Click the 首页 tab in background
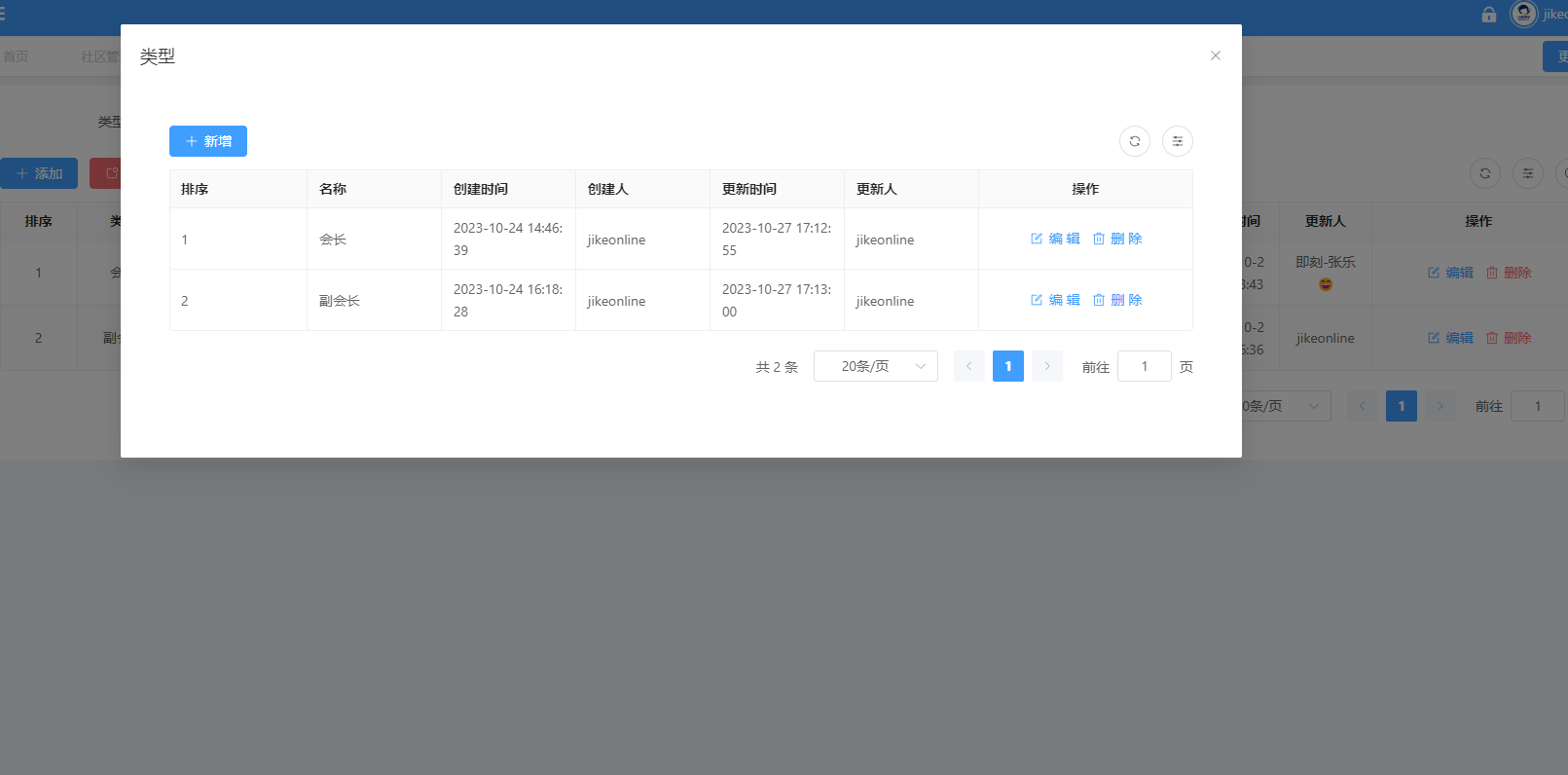Image resolution: width=1568 pixels, height=775 pixels. [16, 56]
